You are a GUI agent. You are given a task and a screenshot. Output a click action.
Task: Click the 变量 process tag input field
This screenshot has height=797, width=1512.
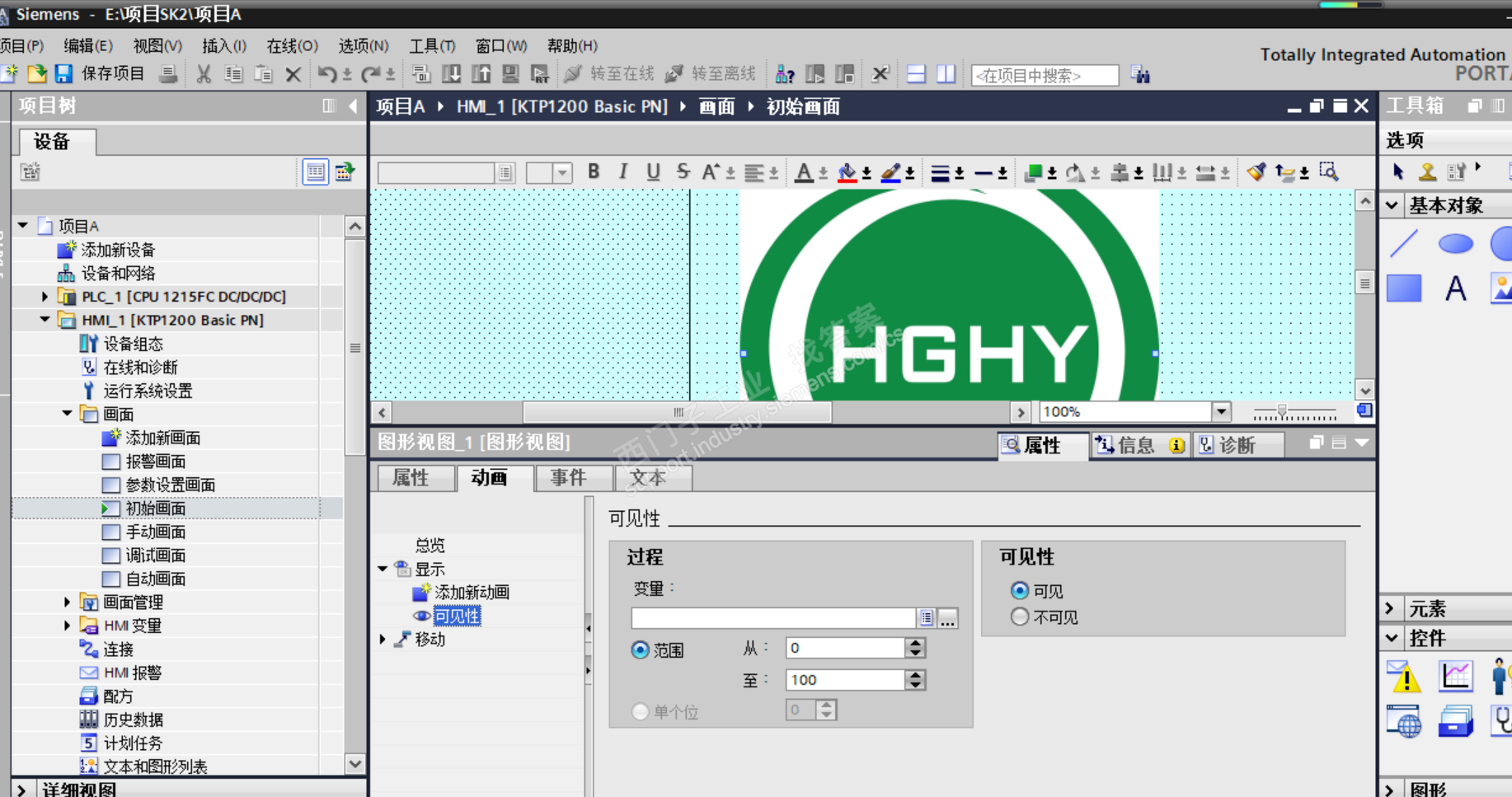point(773,618)
